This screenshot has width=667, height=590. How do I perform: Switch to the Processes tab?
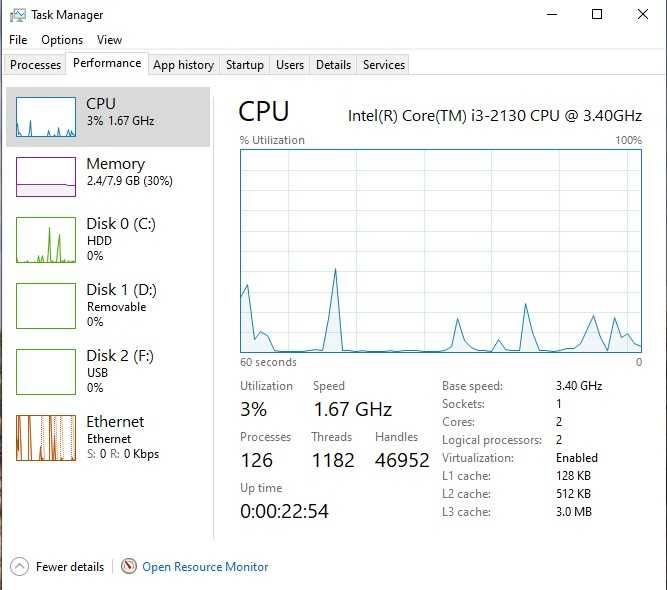35,65
